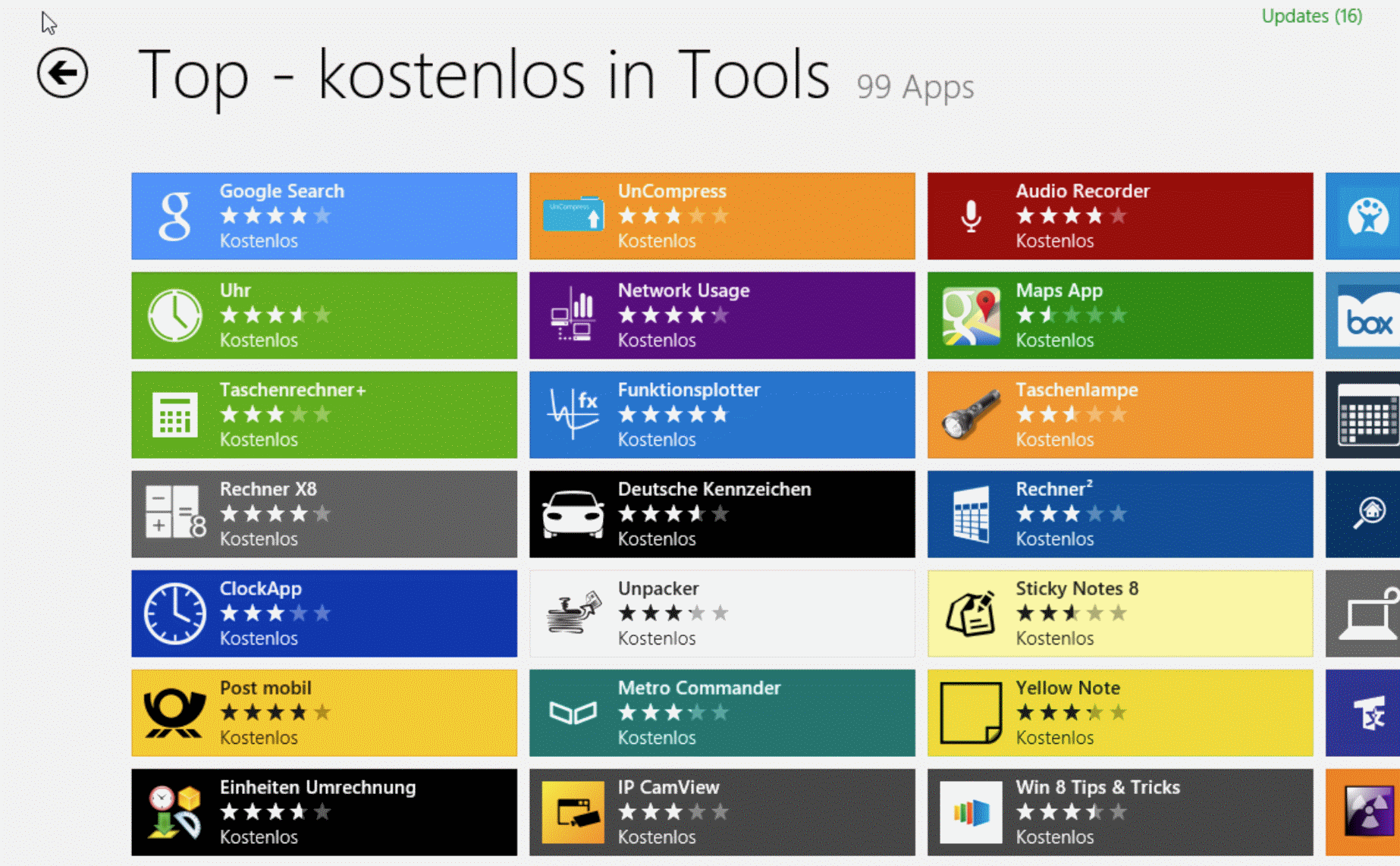Click the Maps App map icon
1400x866 pixels.
click(x=971, y=315)
